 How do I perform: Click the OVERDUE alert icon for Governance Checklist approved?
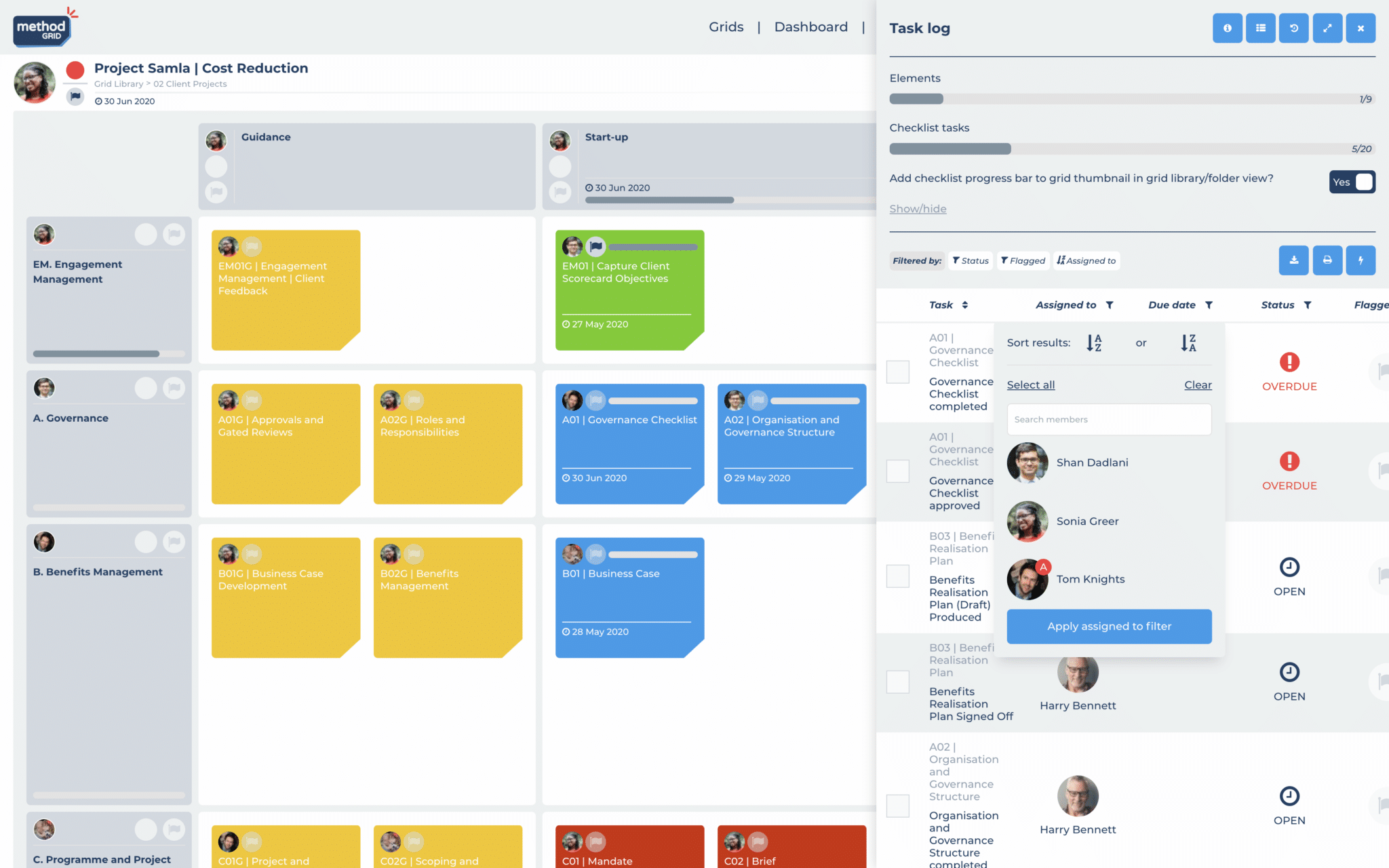point(1289,462)
